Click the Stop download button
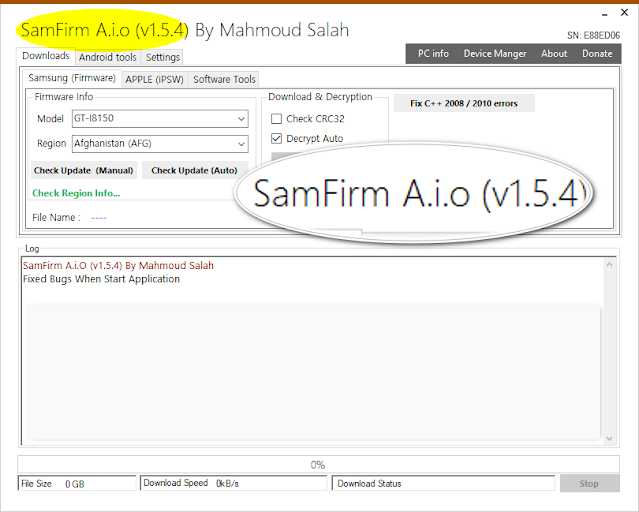 [589, 483]
